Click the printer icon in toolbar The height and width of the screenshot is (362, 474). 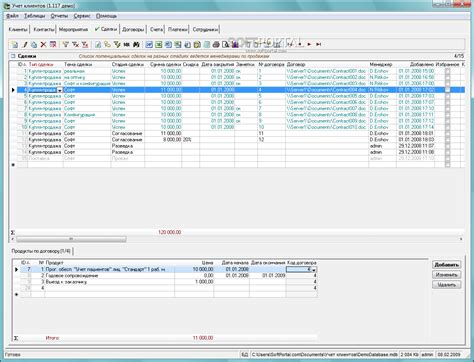[216, 44]
